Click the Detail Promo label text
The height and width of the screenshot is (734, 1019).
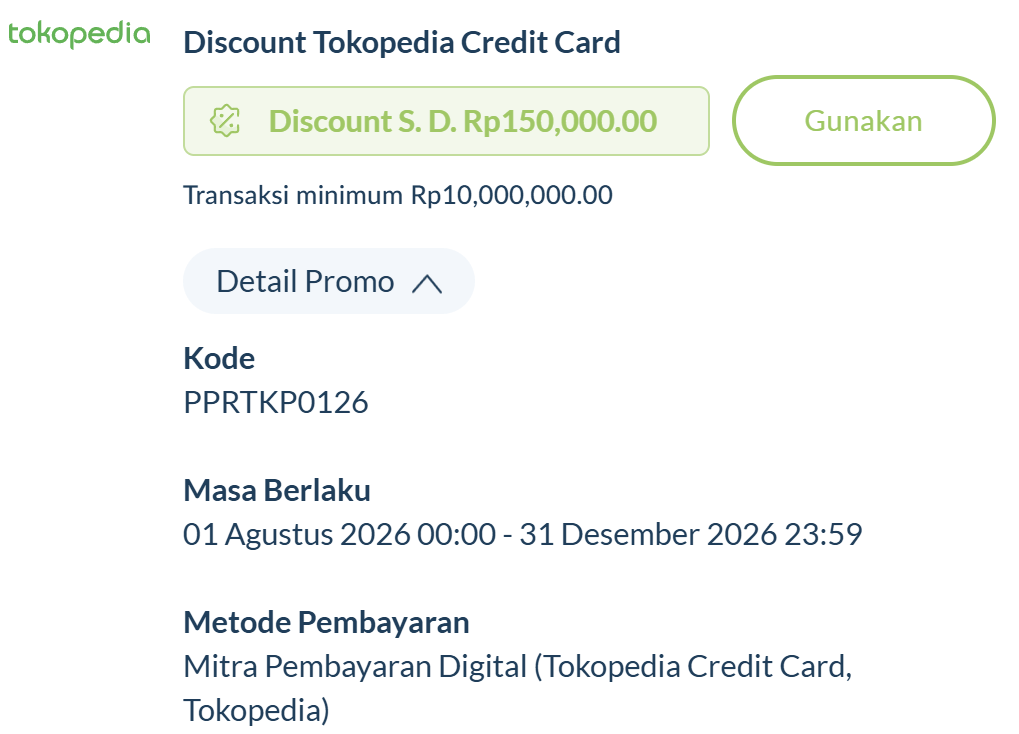(305, 282)
